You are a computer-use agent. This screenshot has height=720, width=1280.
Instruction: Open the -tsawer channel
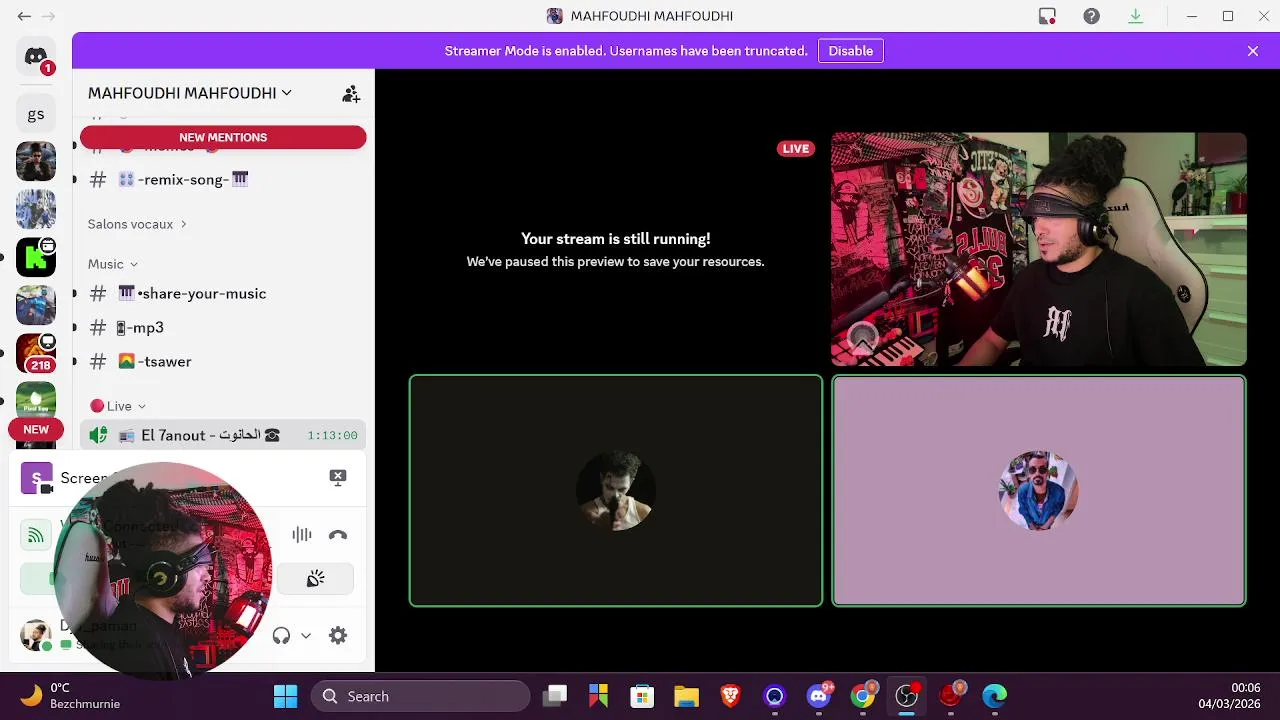tap(223, 362)
